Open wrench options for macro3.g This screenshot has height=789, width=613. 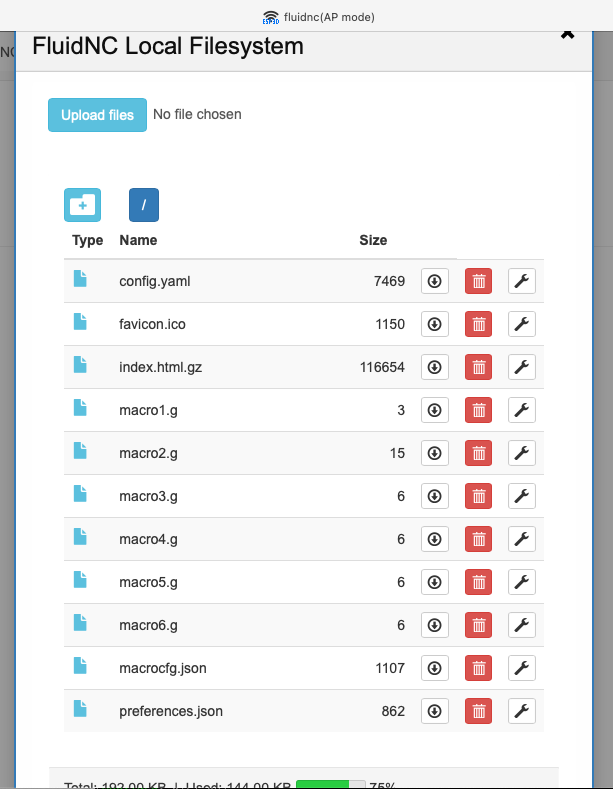(522, 496)
